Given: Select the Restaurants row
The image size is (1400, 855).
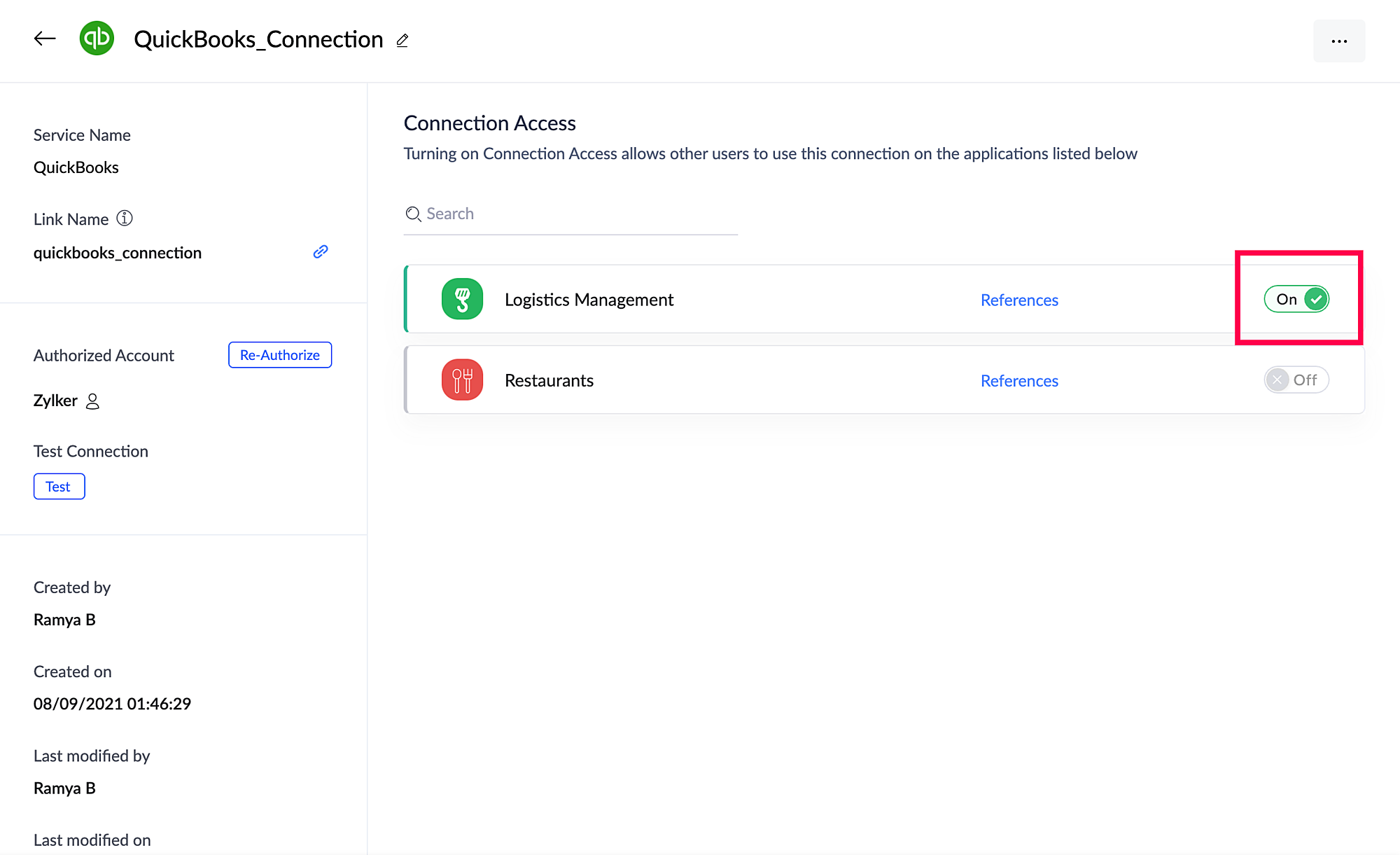Looking at the screenshot, I should click(770, 380).
